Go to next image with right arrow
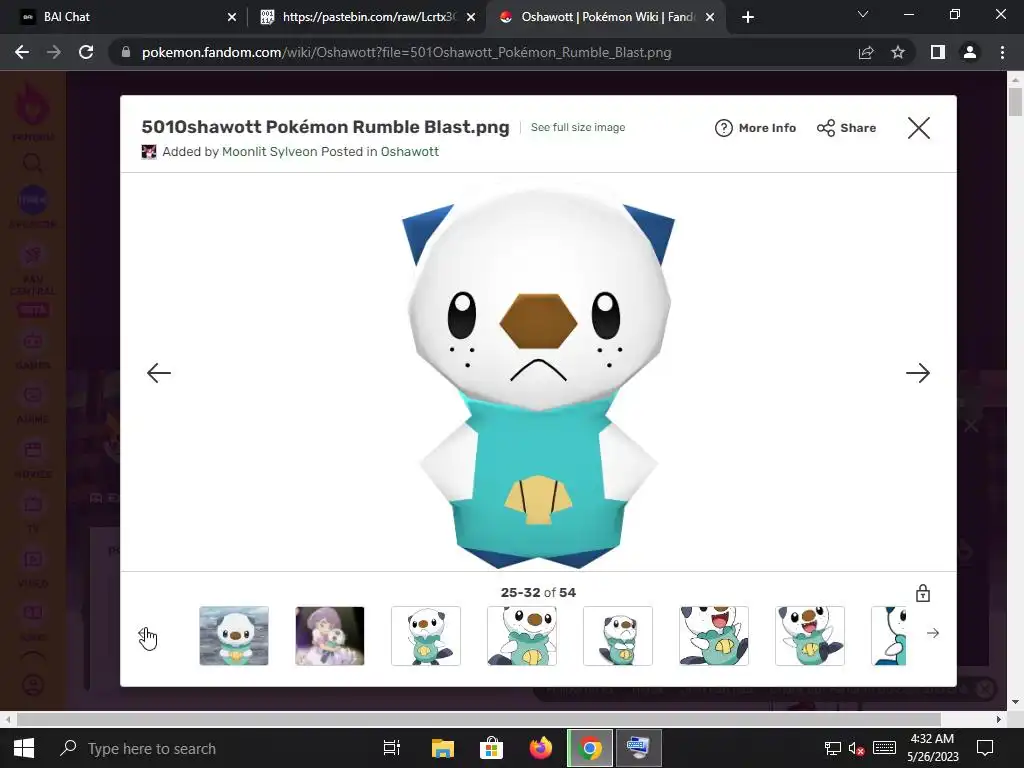The height and width of the screenshot is (768, 1024). click(x=918, y=373)
